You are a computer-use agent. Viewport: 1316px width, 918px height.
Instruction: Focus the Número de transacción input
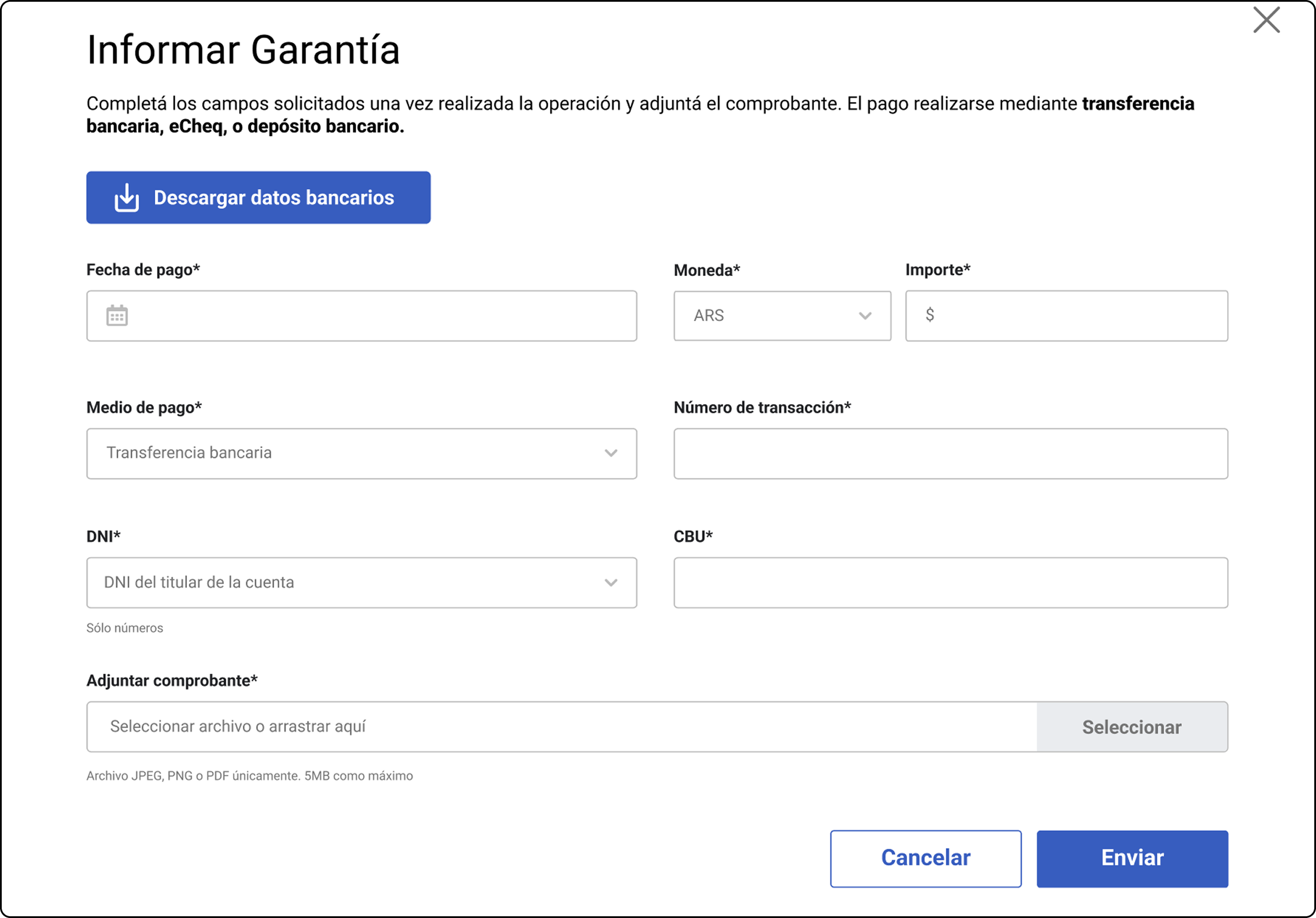click(950, 453)
